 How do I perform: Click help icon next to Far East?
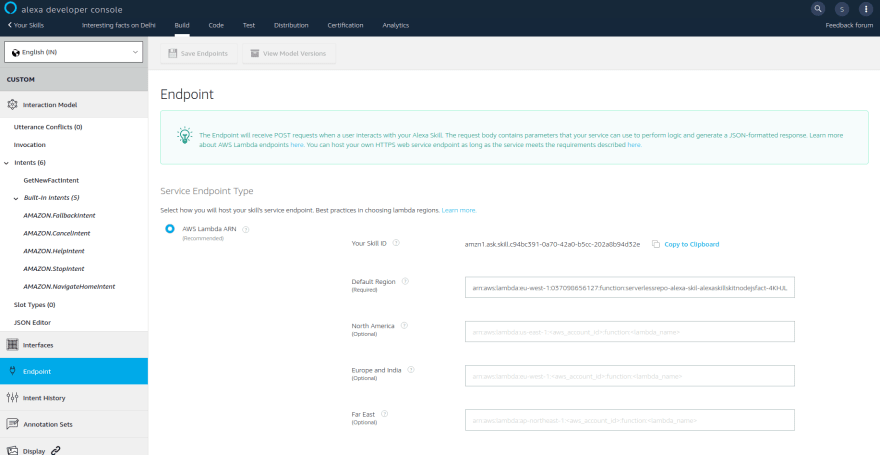pyautogui.click(x=384, y=413)
